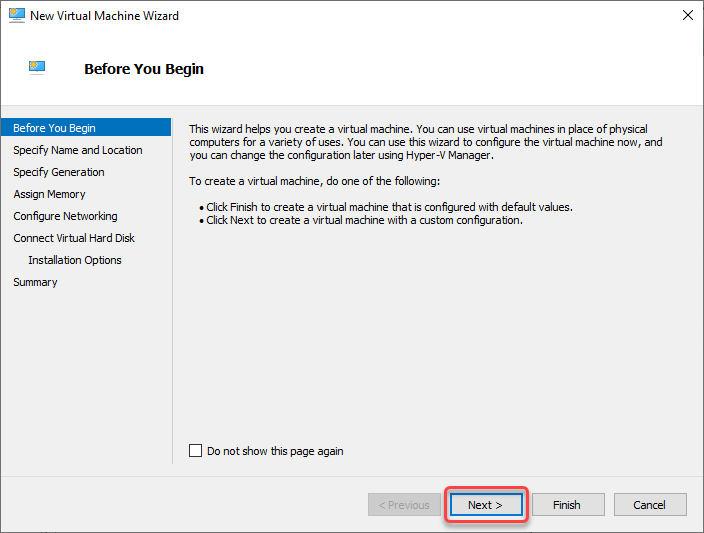Click the 'New Virtual Machine Wizard' title text
This screenshot has height=533, width=704.
pos(104,16)
